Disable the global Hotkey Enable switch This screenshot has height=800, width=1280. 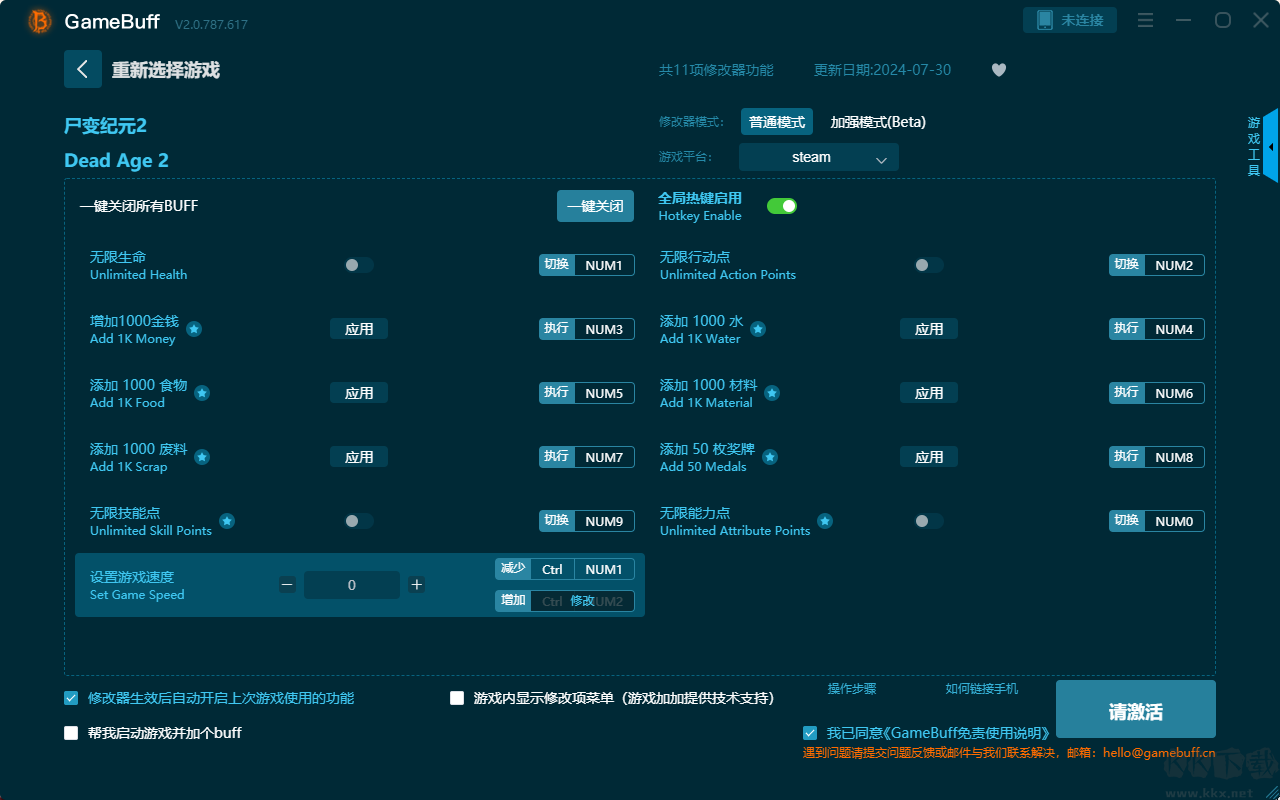[x=781, y=206]
